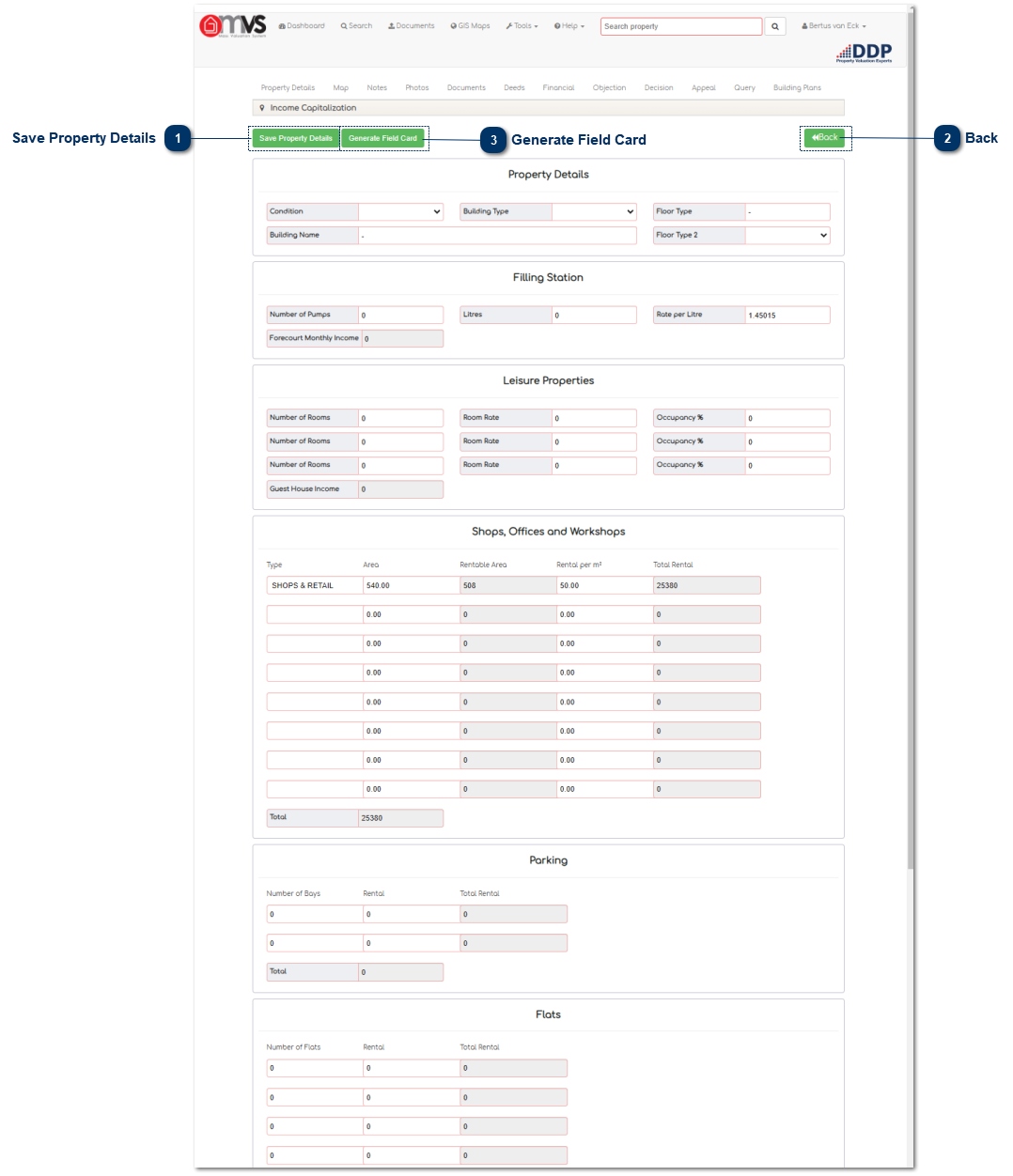Viewport: 1013px width, 1176px height.
Task: Click the Parking Total field
Action: click(x=401, y=972)
